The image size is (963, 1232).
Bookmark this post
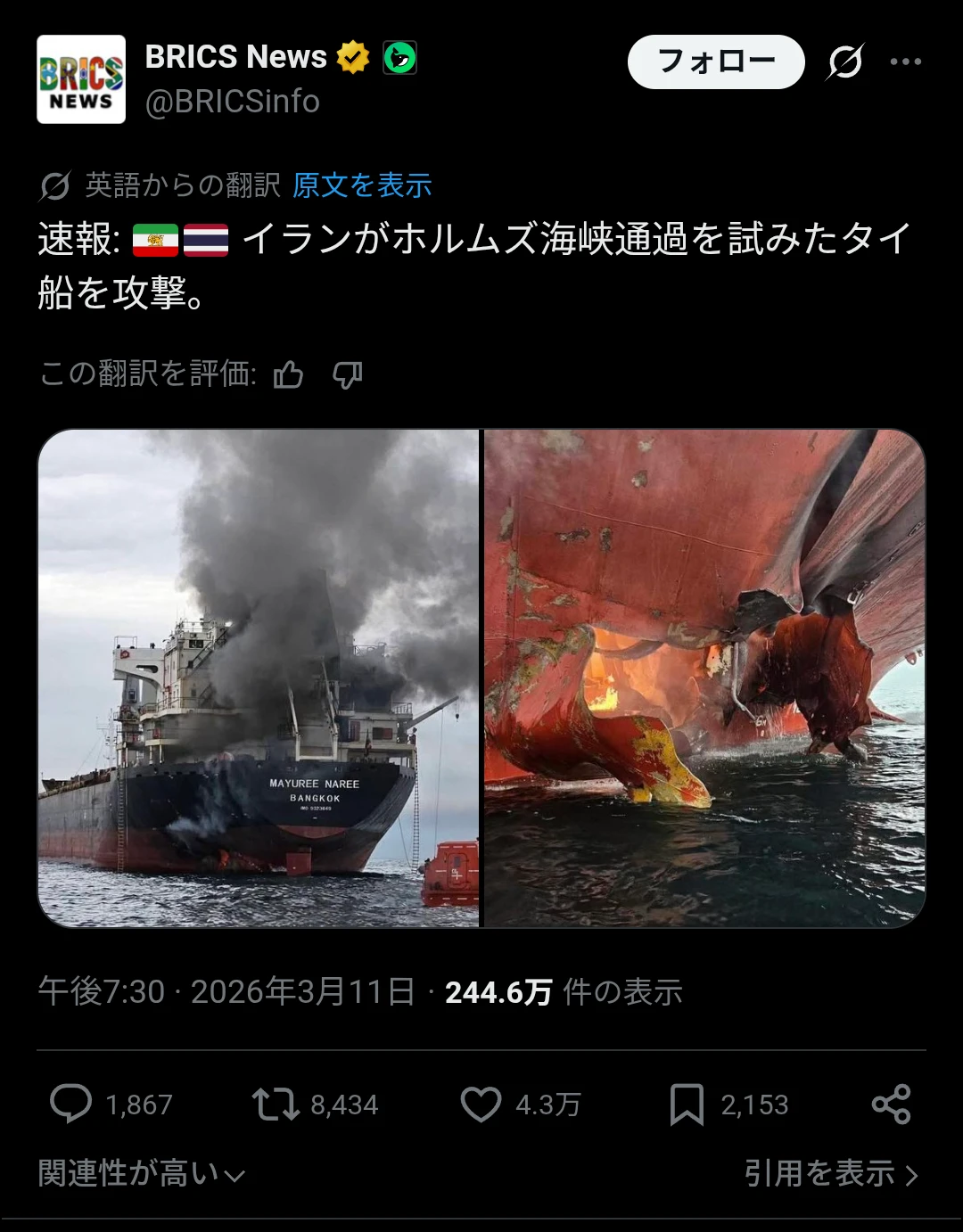coord(687,1105)
